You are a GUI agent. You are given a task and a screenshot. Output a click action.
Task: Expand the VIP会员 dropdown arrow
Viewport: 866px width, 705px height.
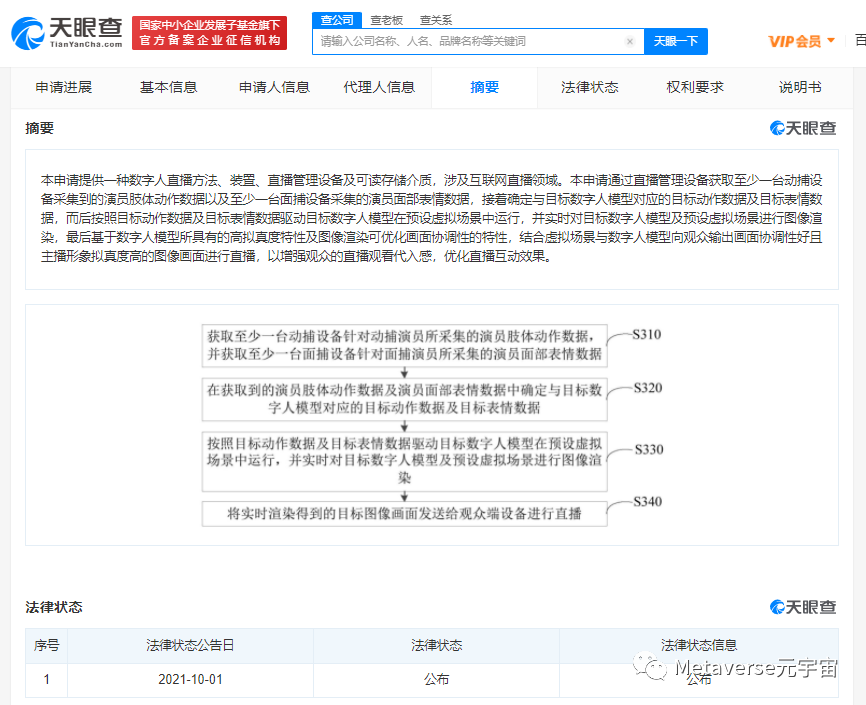(831, 40)
